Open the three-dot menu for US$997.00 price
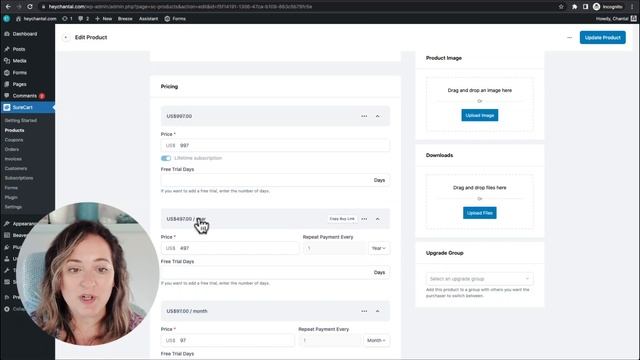640x360 pixels. (x=364, y=116)
